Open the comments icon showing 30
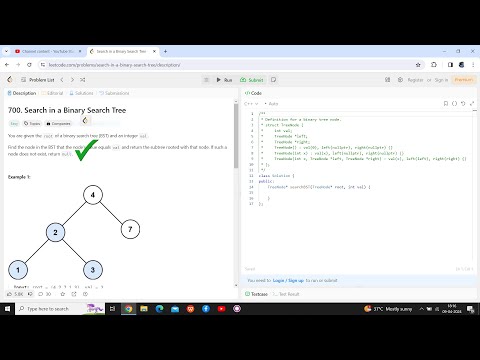Screen dimensions: 480x360 [45, 294]
